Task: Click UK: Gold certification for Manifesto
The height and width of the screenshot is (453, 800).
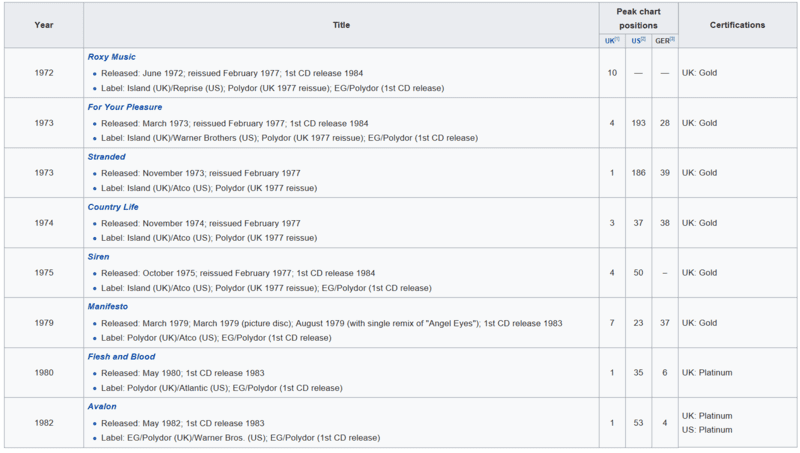Action: [699, 323]
